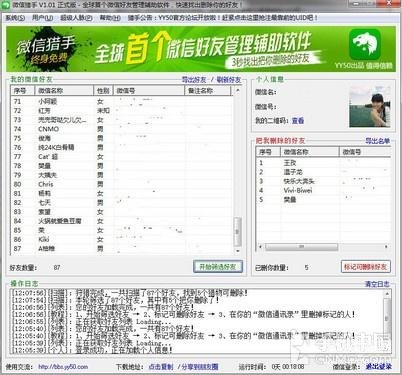Open the 用户(U) menu

coord(43,18)
